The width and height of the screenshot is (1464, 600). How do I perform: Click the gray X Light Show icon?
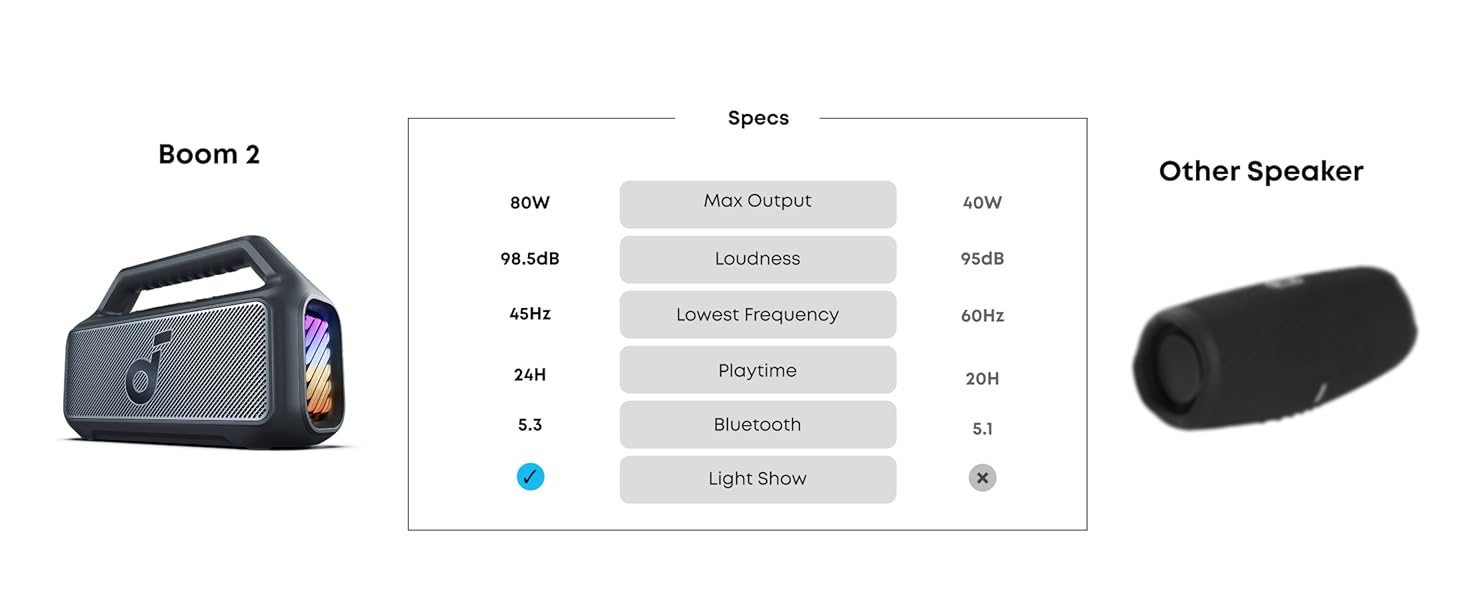(x=982, y=478)
